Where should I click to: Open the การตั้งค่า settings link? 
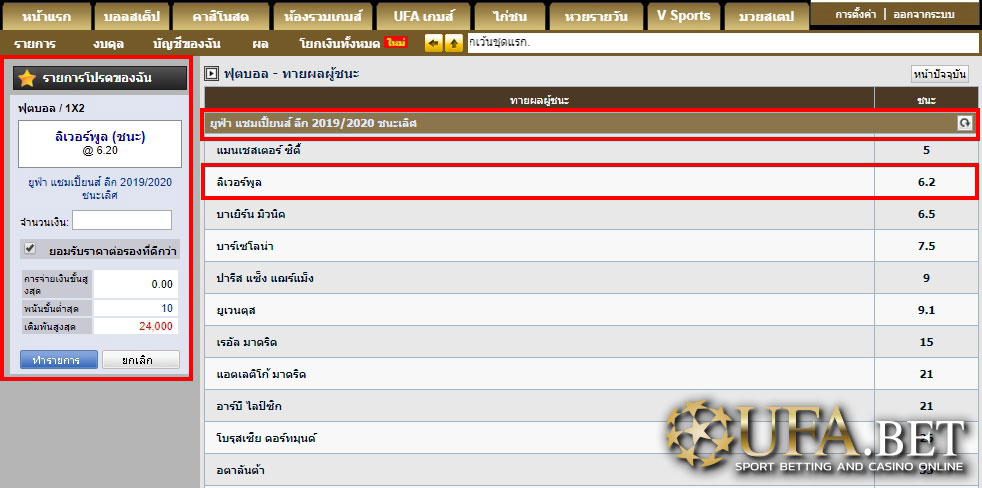point(856,14)
